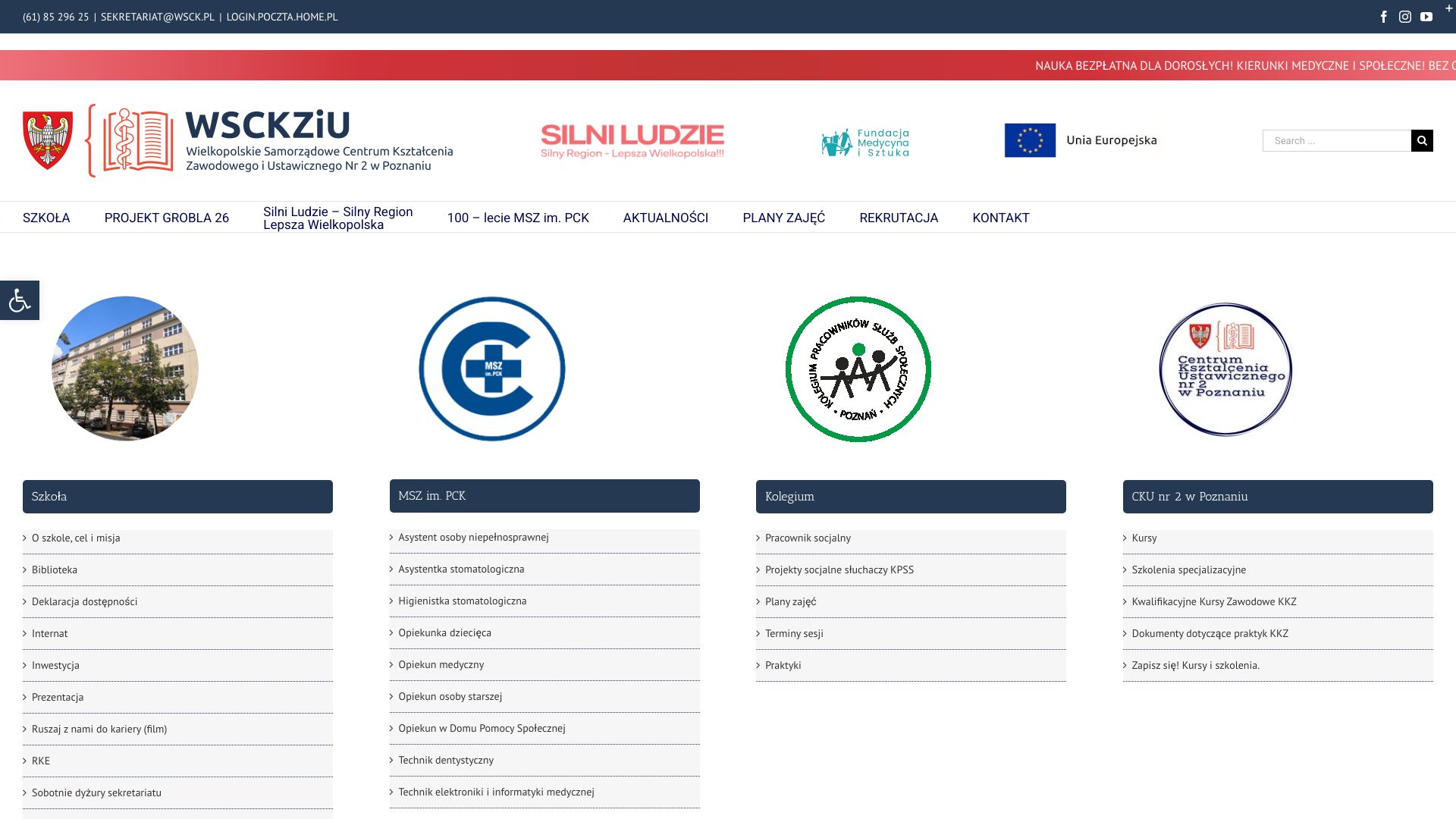Open the SZKOŁA menu
Image resolution: width=1456 pixels, height=819 pixels.
click(x=46, y=218)
